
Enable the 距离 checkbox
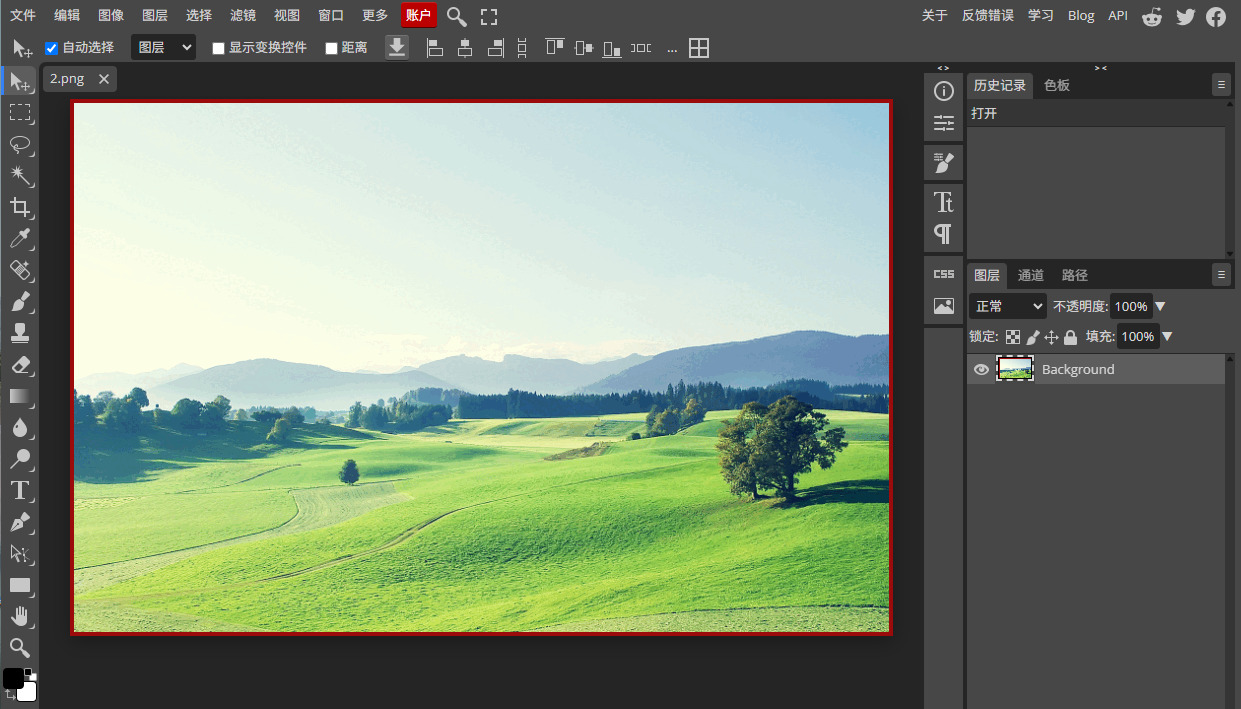pyautogui.click(x=332, y=48)
